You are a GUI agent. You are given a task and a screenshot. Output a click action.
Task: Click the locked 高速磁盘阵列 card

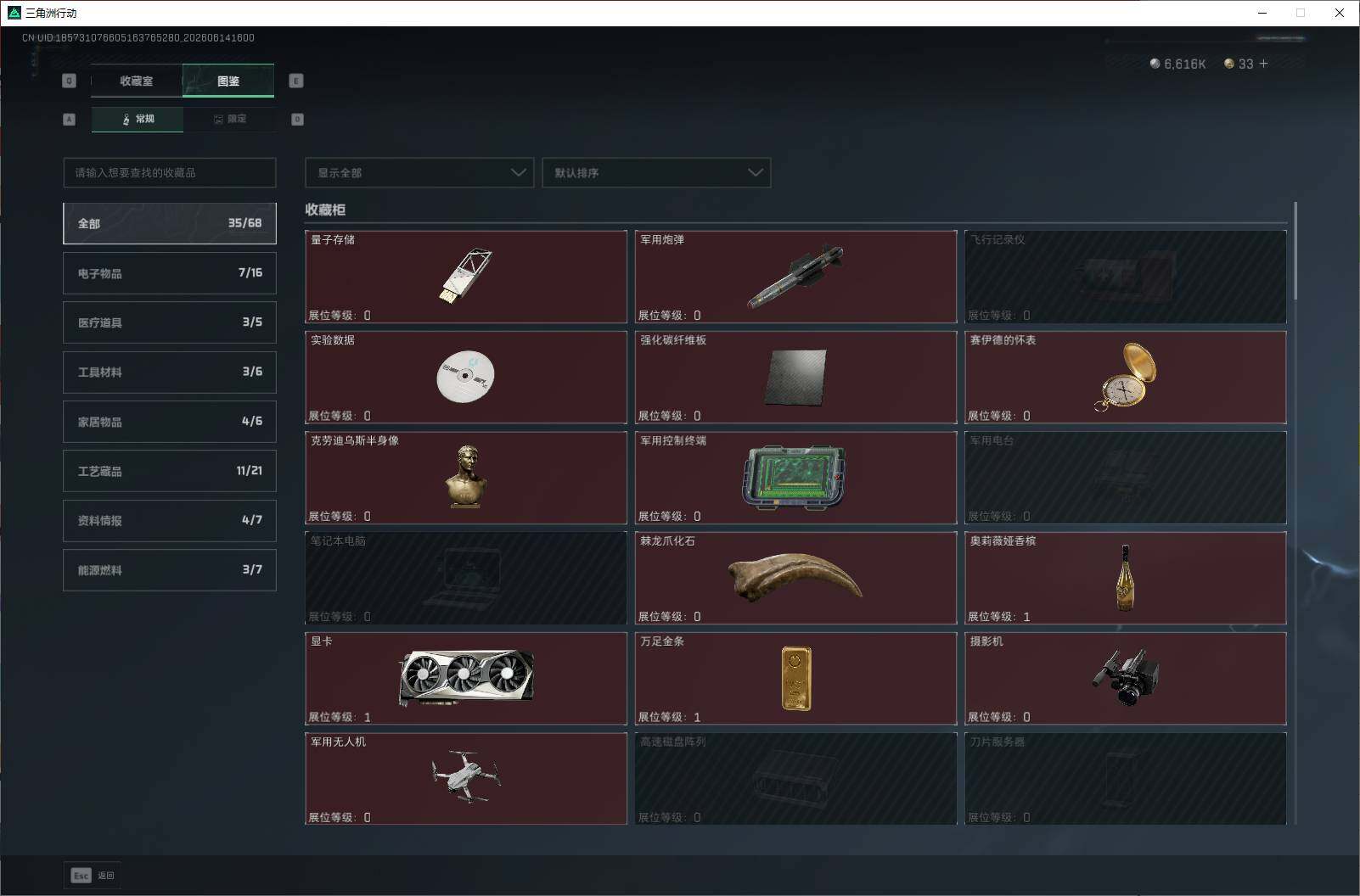795,779
